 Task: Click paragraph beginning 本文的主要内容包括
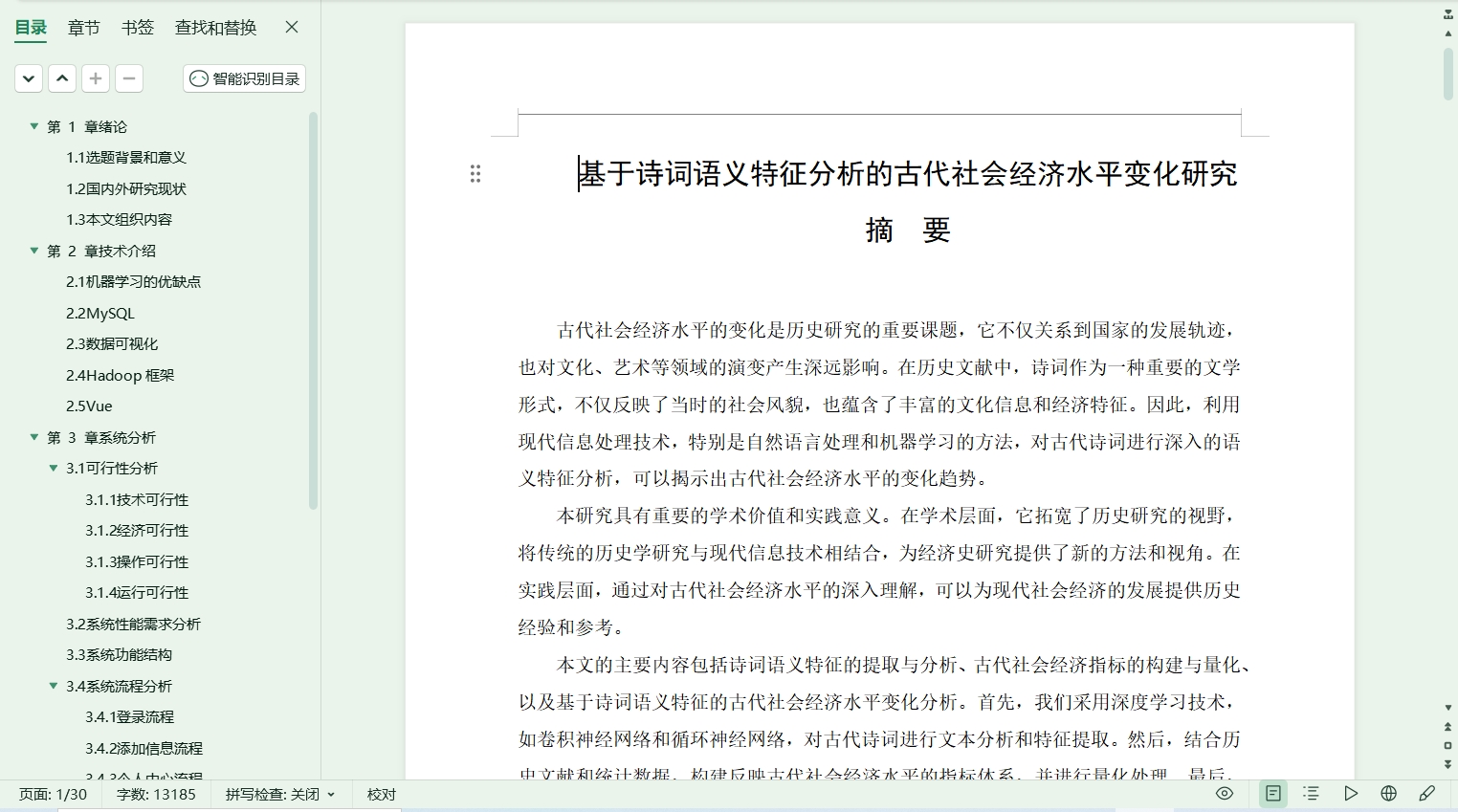point(885,717)
